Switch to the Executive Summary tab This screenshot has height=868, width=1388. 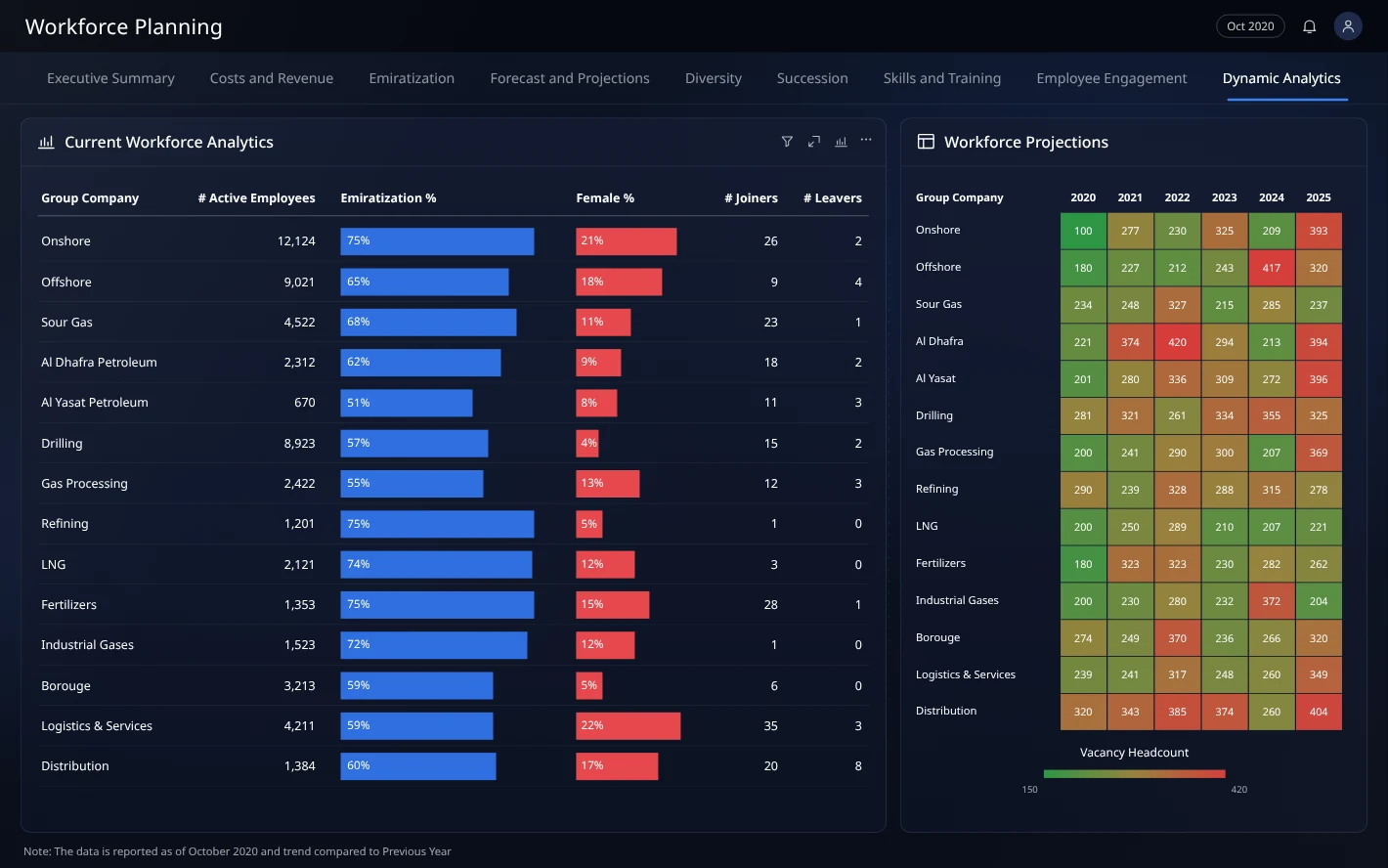pos(110,78)
